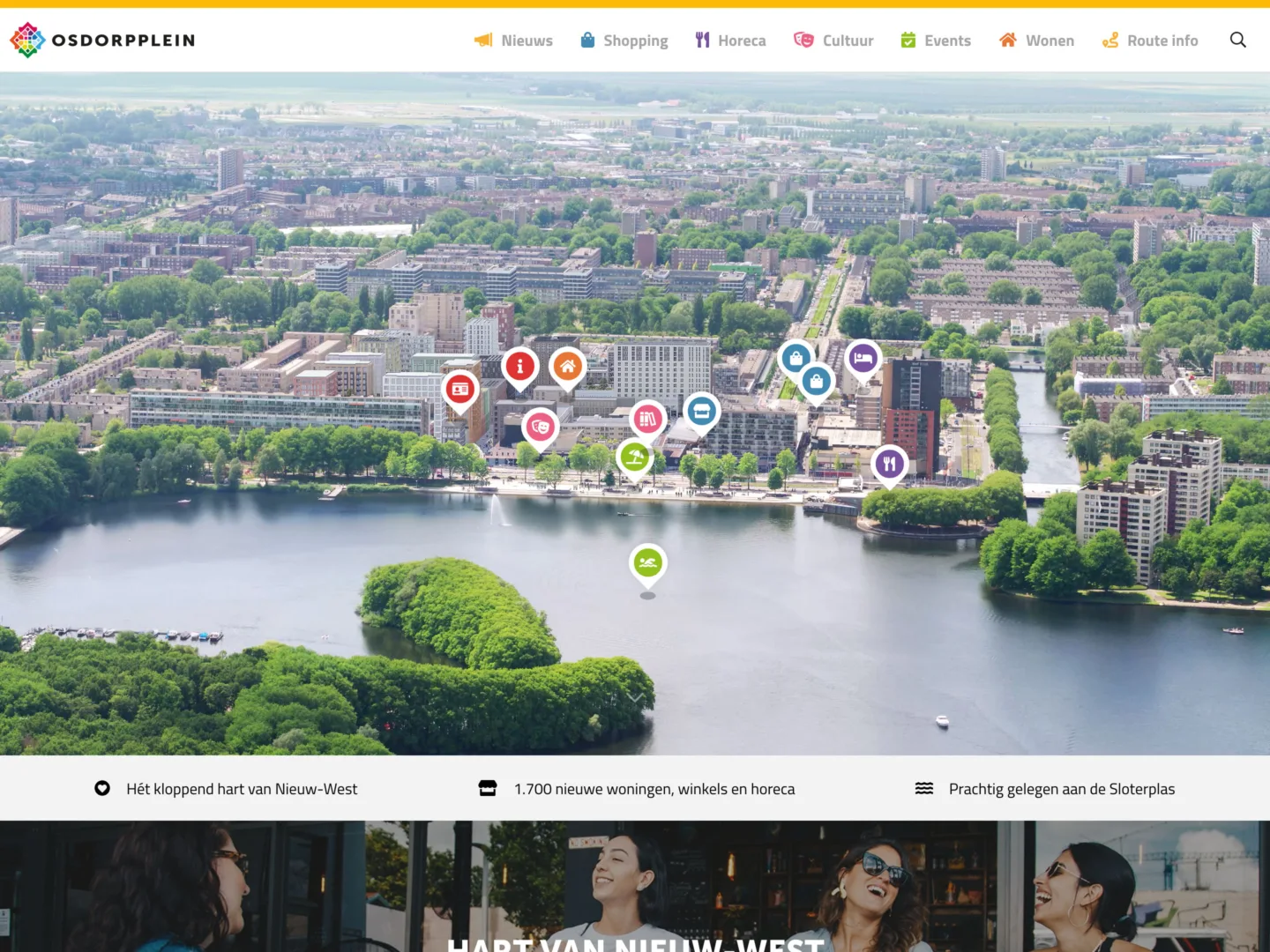This screenshot has width=1270, height=952.
Task: Click the waves icon next to 'Prachtig gelegen aan de Sloterplas'
Action: tap(924, 788)
